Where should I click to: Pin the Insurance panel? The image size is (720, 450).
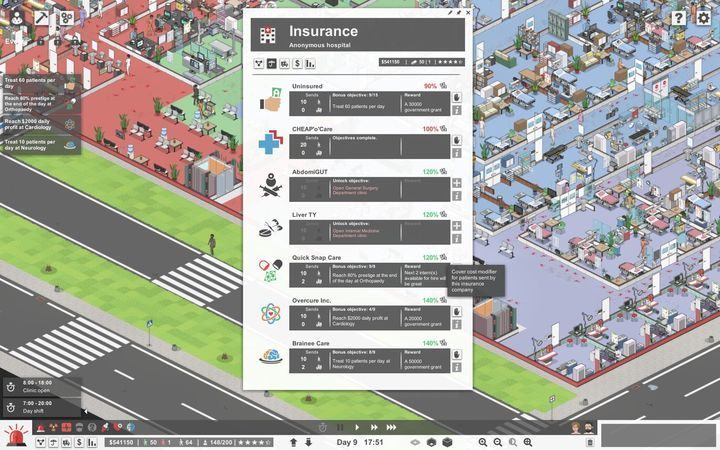(x=459, y=13)
